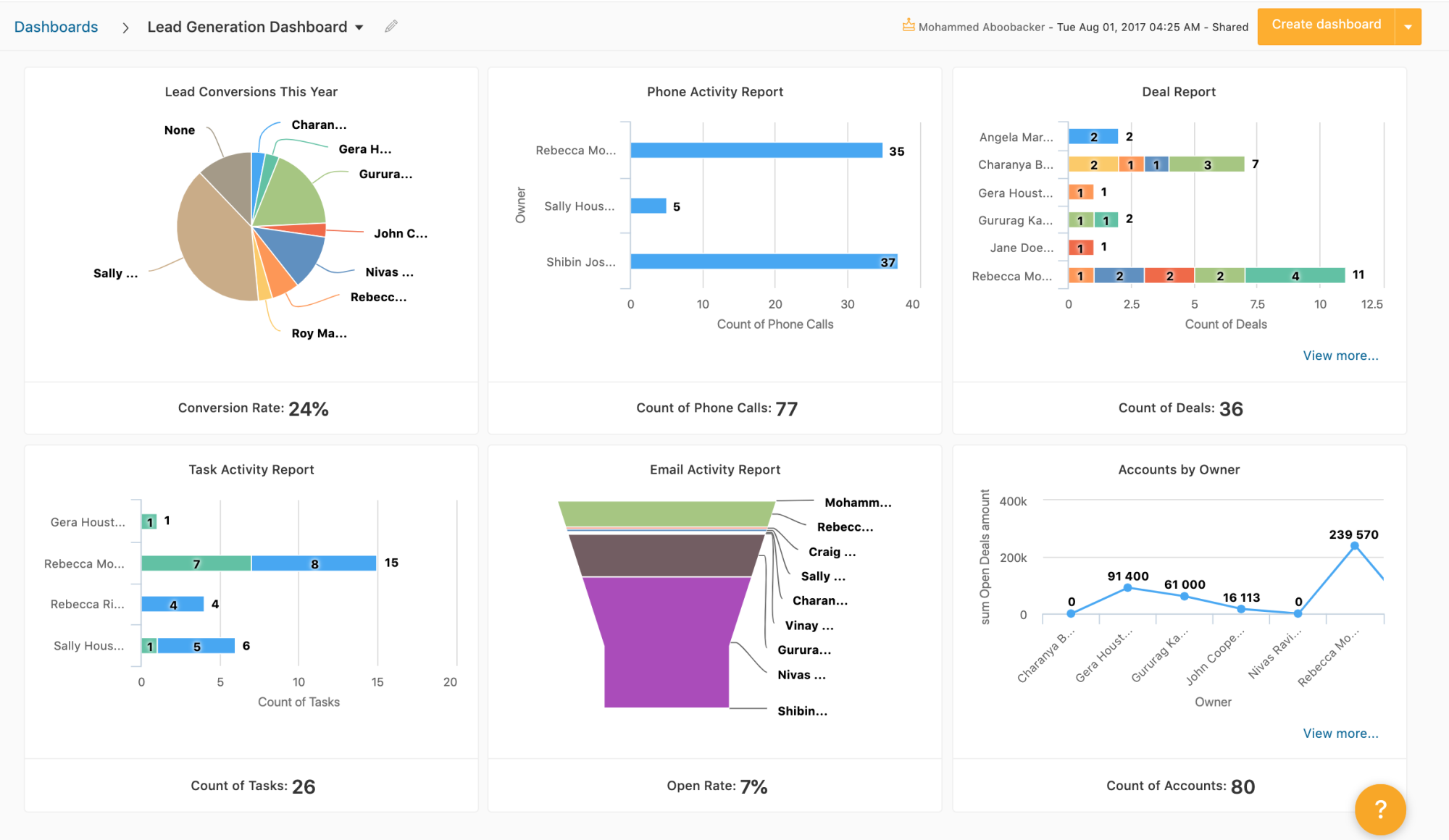Click the breadcrumb chevron after Dashboards
The width and height of the screenshot is (1449, 840).
click(x=126, y=27)
